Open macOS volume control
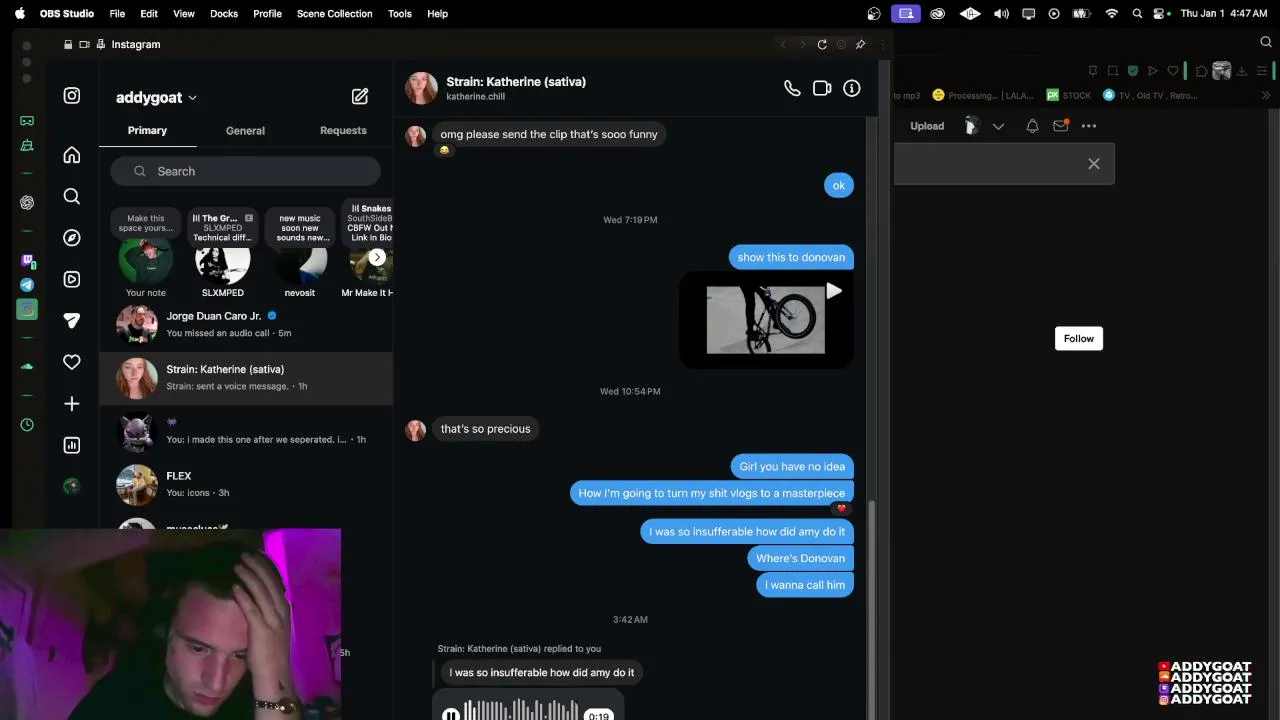This screenshot has height=720, width=1280. (x=1001, y=14)
